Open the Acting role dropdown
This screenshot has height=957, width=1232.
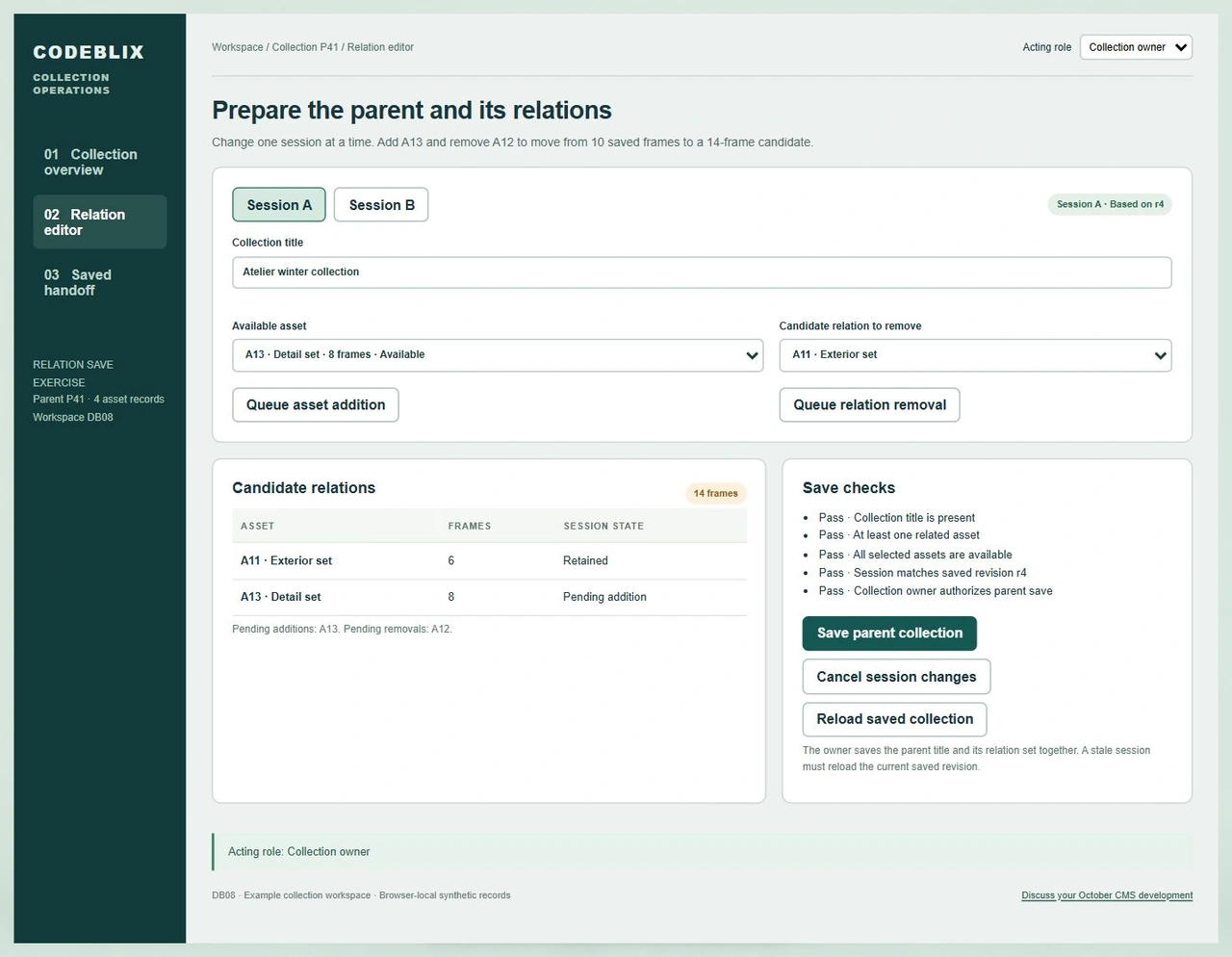coord(1136,47)
